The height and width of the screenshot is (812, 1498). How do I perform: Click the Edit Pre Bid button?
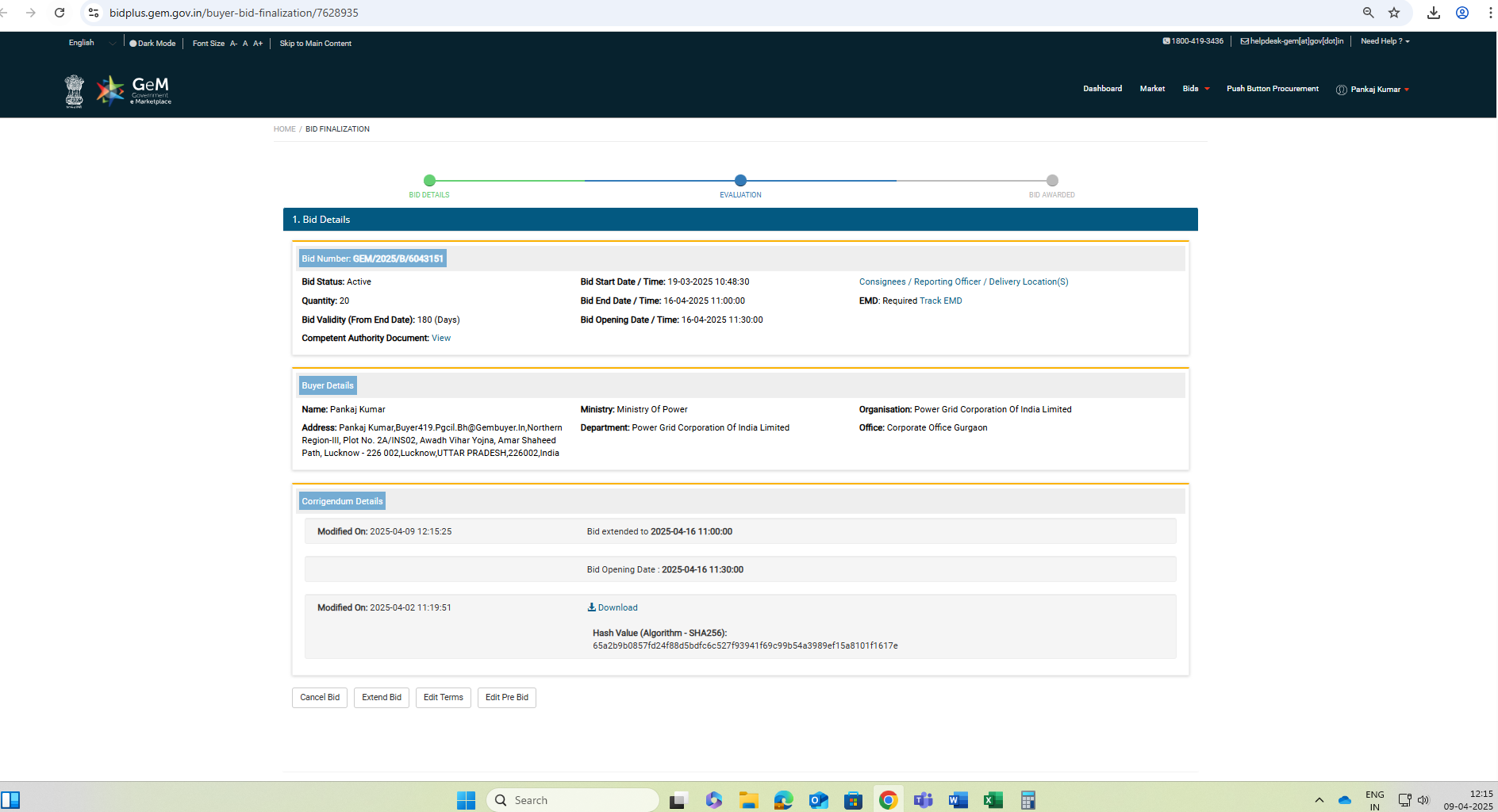coord(507,698)
